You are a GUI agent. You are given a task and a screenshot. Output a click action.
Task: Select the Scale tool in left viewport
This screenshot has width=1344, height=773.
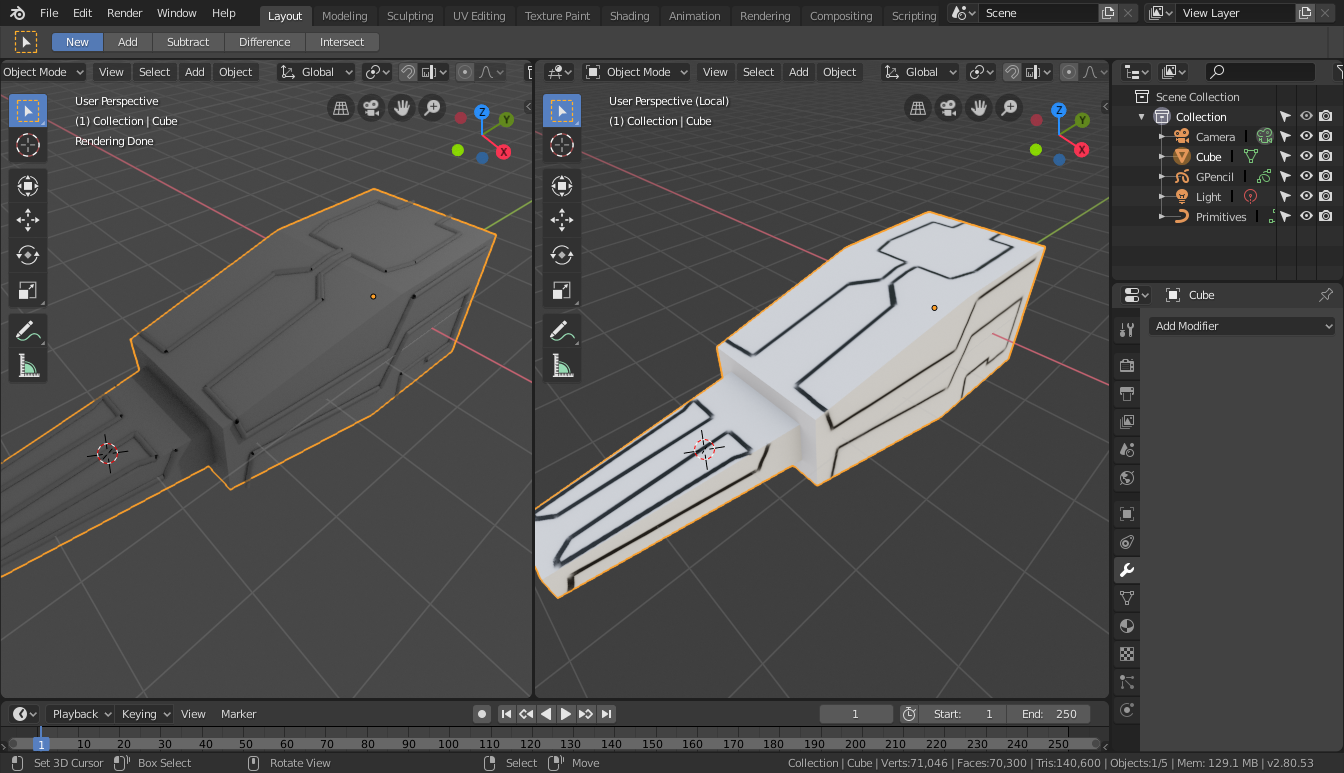point(28,291)
